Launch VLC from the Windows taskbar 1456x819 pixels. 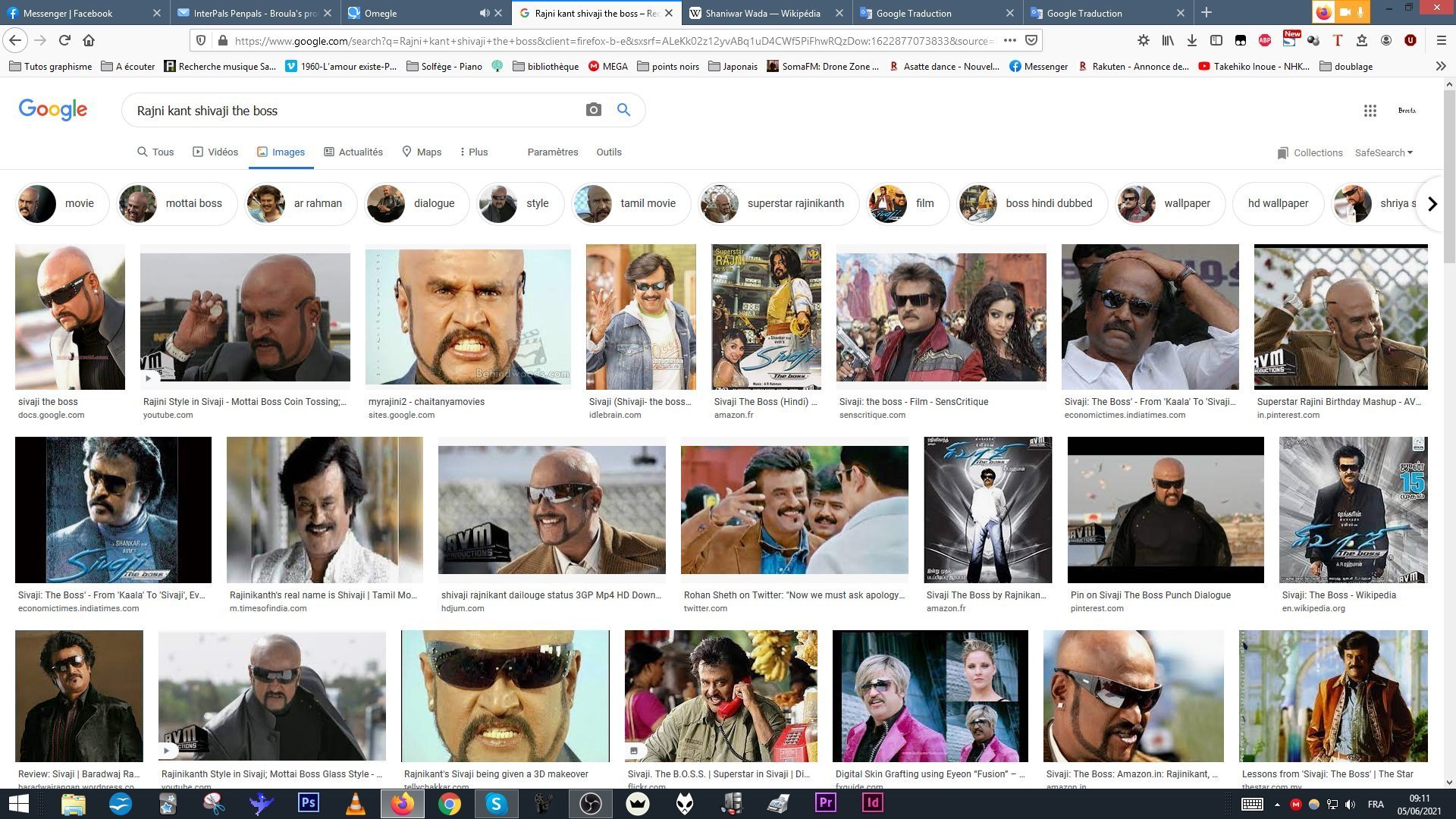point(355,803)
